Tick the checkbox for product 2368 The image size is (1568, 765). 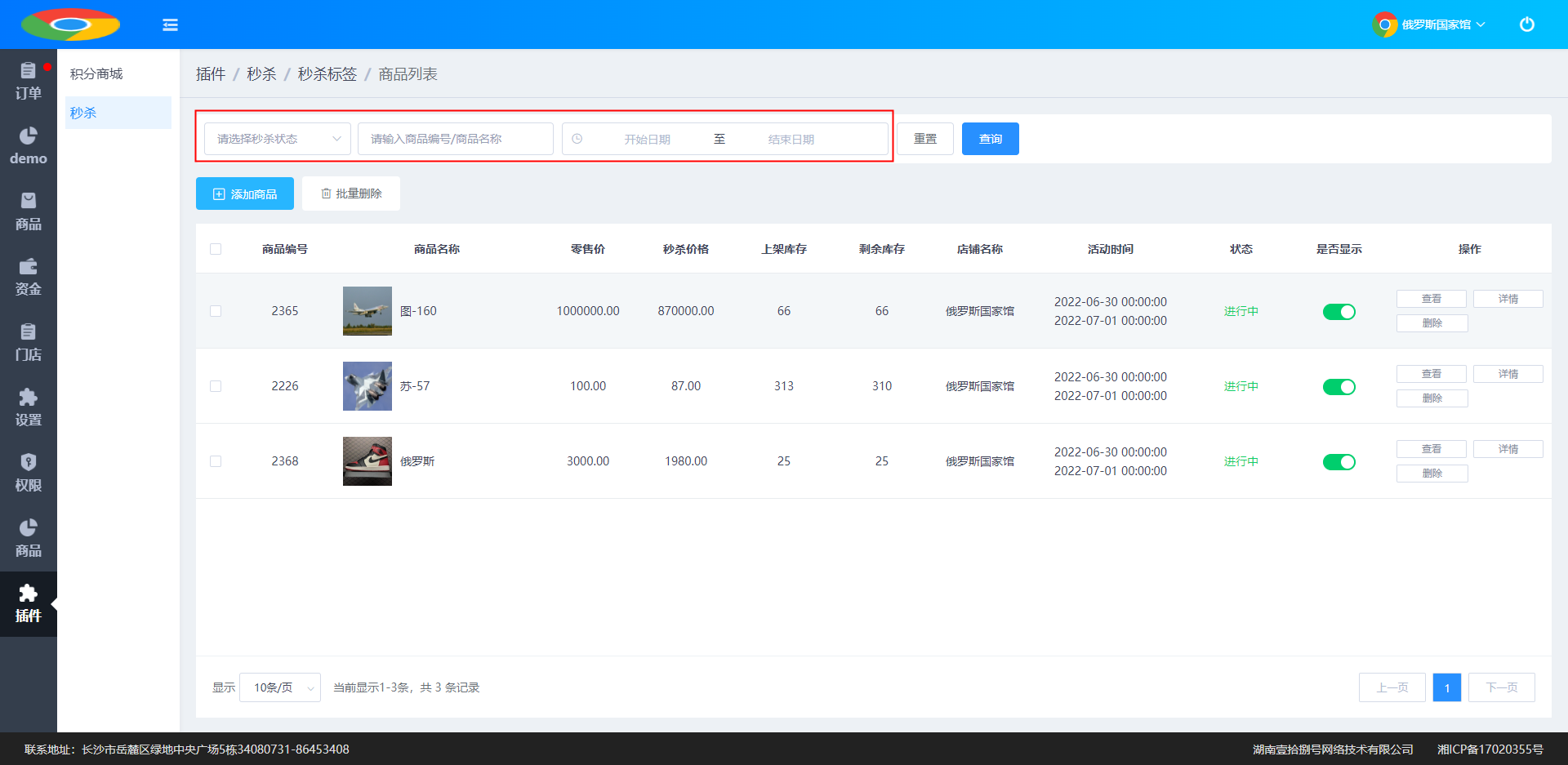[x=216, y=461]
